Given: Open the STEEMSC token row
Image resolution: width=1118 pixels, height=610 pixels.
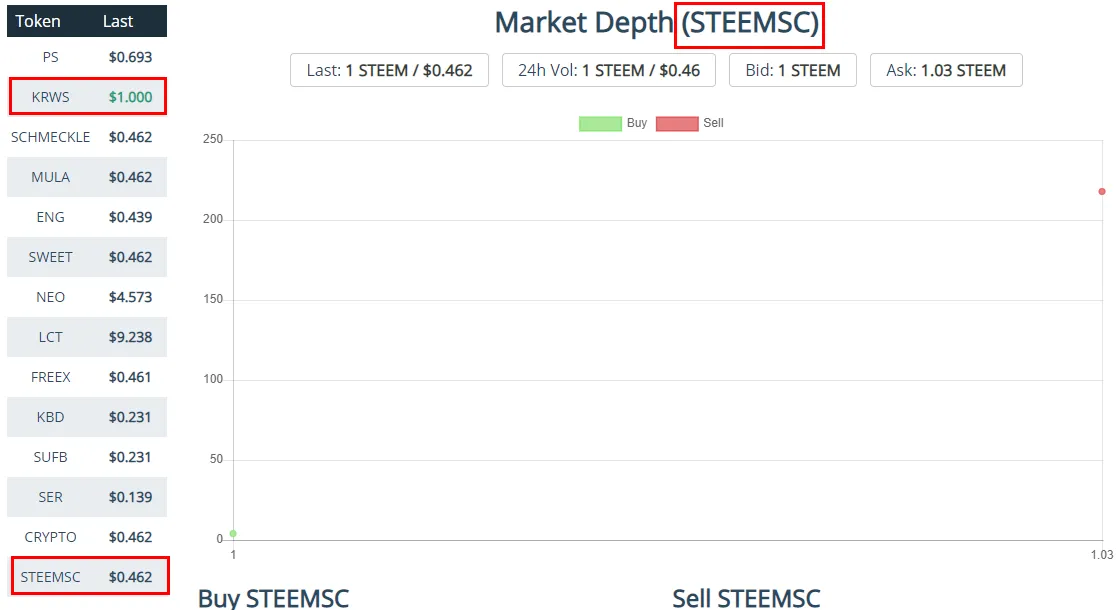Looking at the screenshot, I should pos(86,577).
